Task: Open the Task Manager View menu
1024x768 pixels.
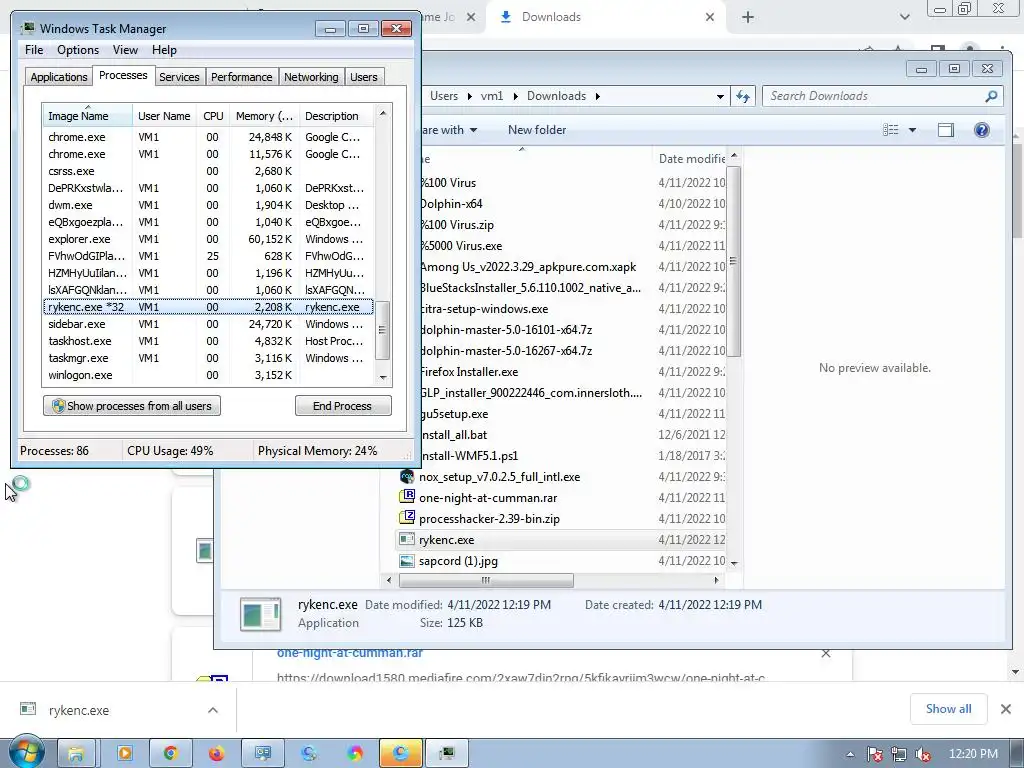Action: (125, 50)
